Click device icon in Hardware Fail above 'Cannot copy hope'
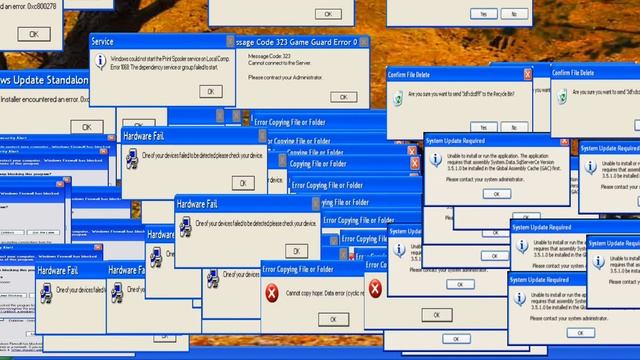The image size is (640, 360). (186, 227)
